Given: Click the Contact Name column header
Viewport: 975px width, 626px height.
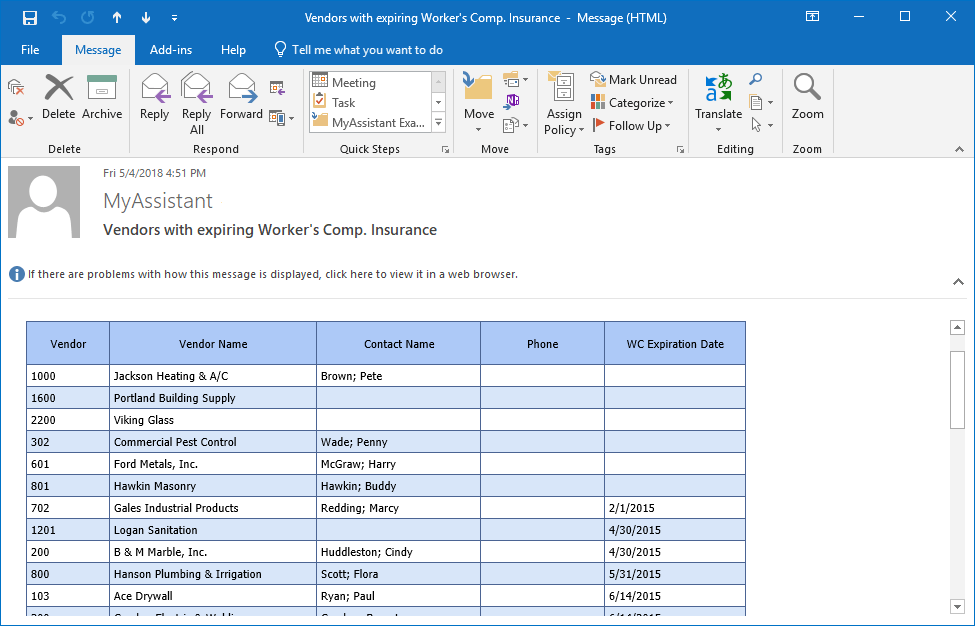Looking at the screenshot, I should [x=399, y=344].
